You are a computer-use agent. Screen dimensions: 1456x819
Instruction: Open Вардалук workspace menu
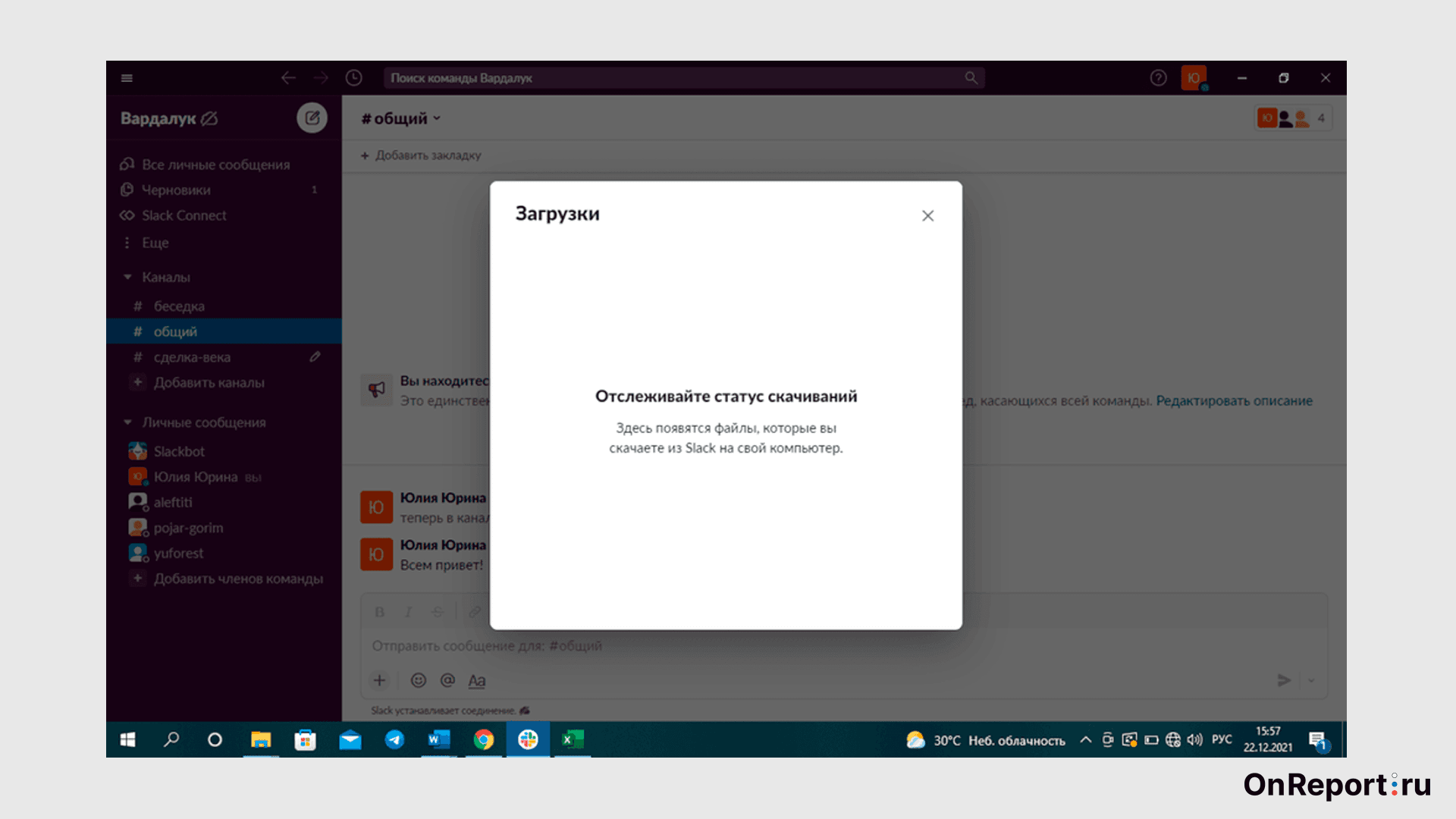pyautogui.click(x=168, y=118)
